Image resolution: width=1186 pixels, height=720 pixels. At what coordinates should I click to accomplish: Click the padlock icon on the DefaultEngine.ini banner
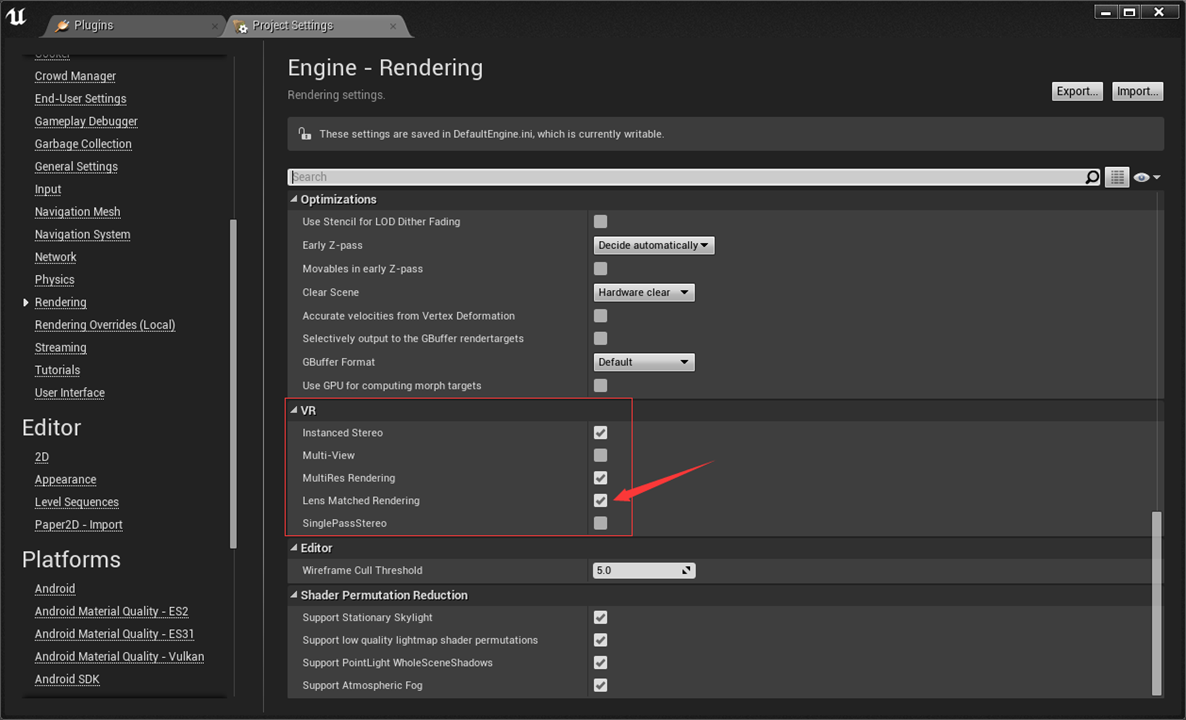point(305,133)
